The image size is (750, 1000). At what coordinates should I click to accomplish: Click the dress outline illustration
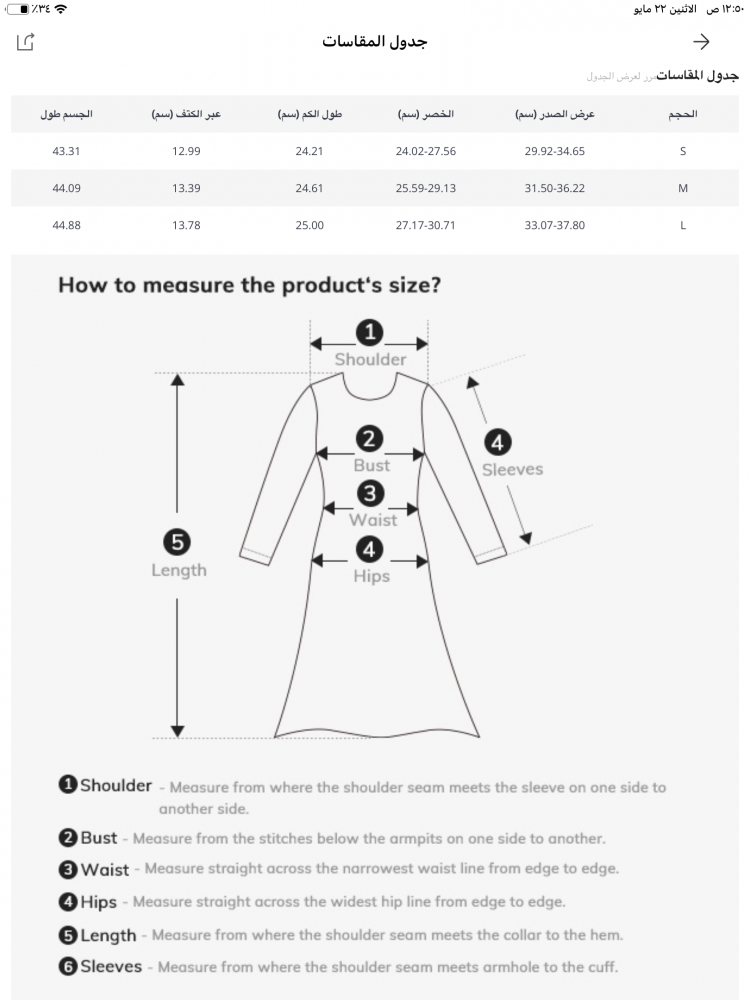pyautogui.click(x=370, y=640)
